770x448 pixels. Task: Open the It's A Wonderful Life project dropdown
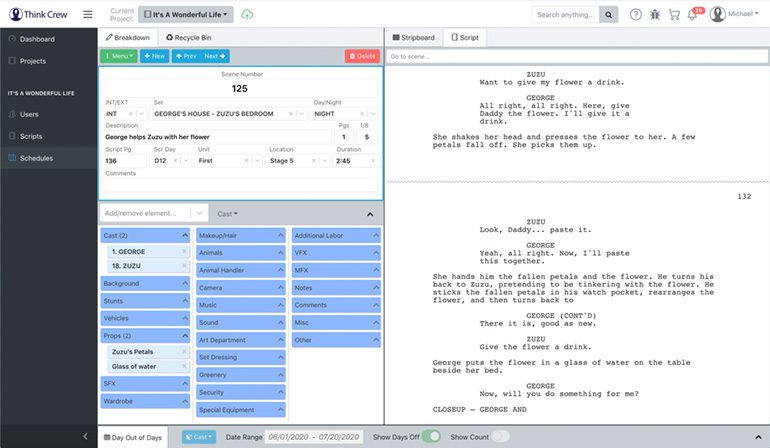click(186, 15)
